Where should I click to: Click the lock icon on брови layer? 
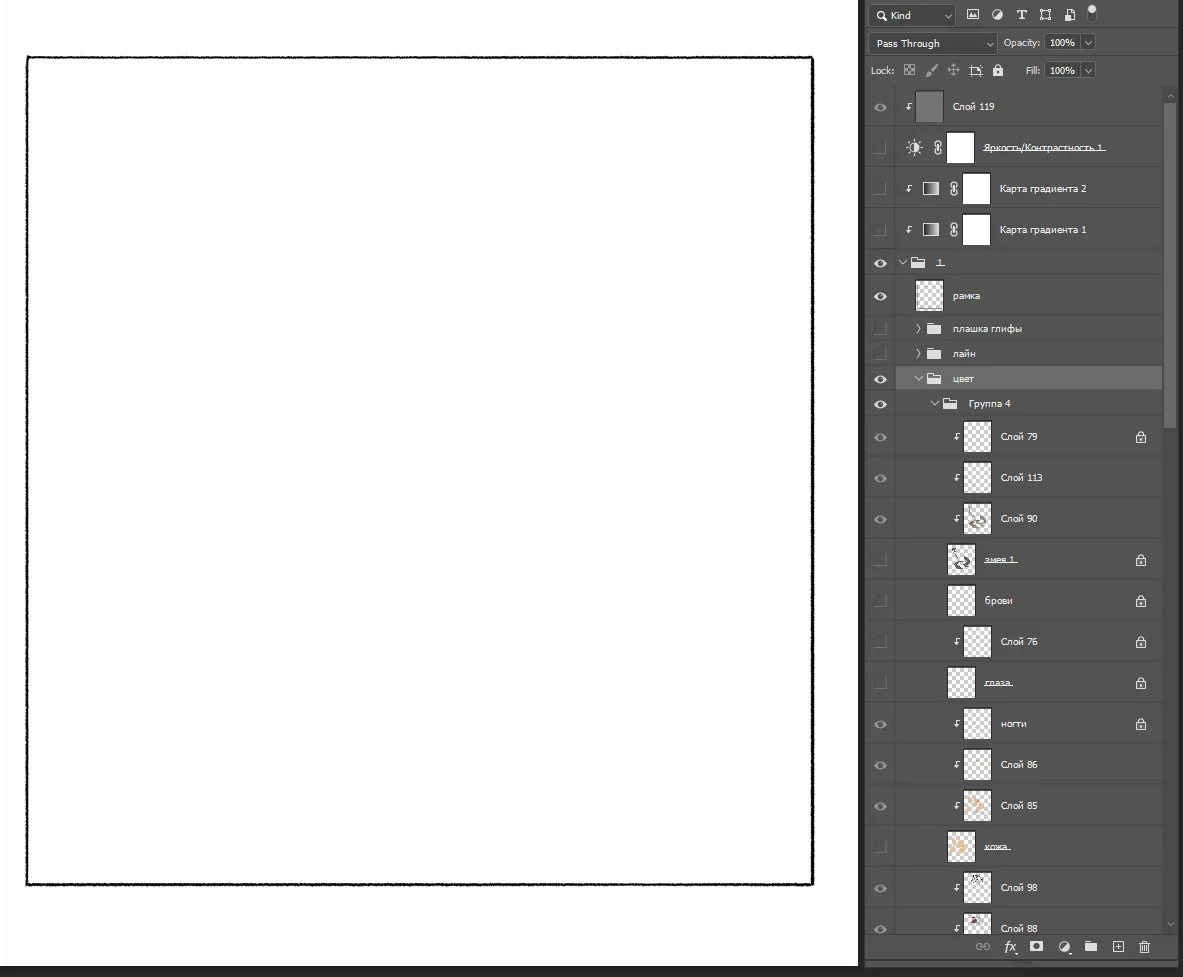1141,601
